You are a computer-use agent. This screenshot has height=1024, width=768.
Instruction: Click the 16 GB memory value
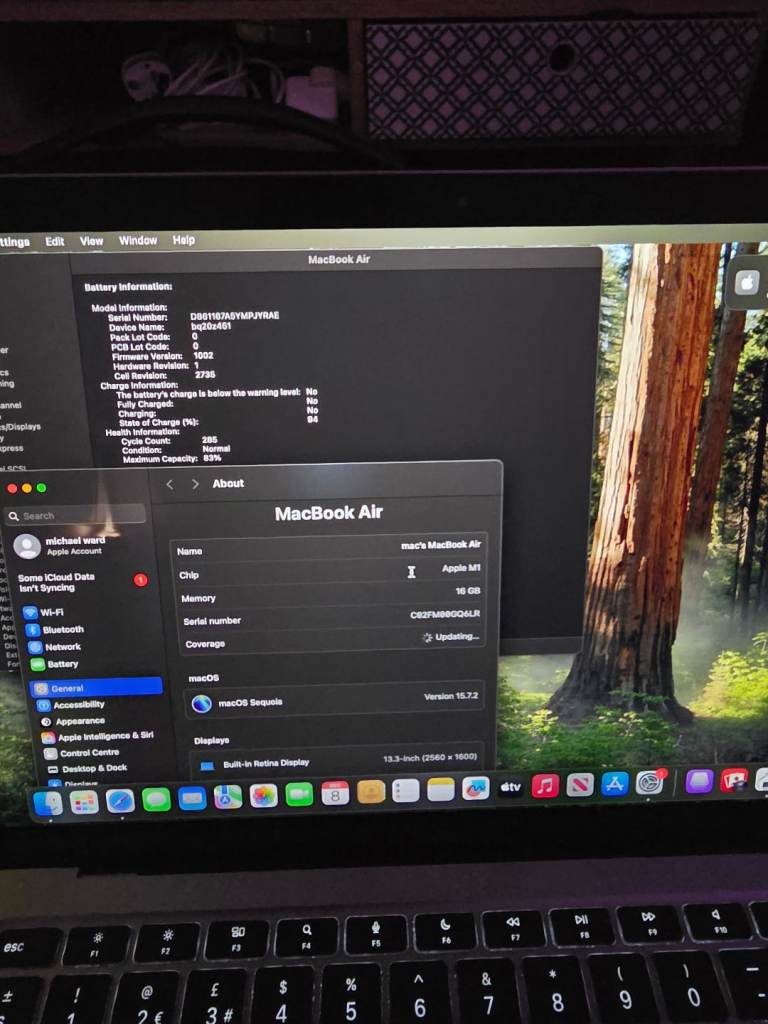468,591
